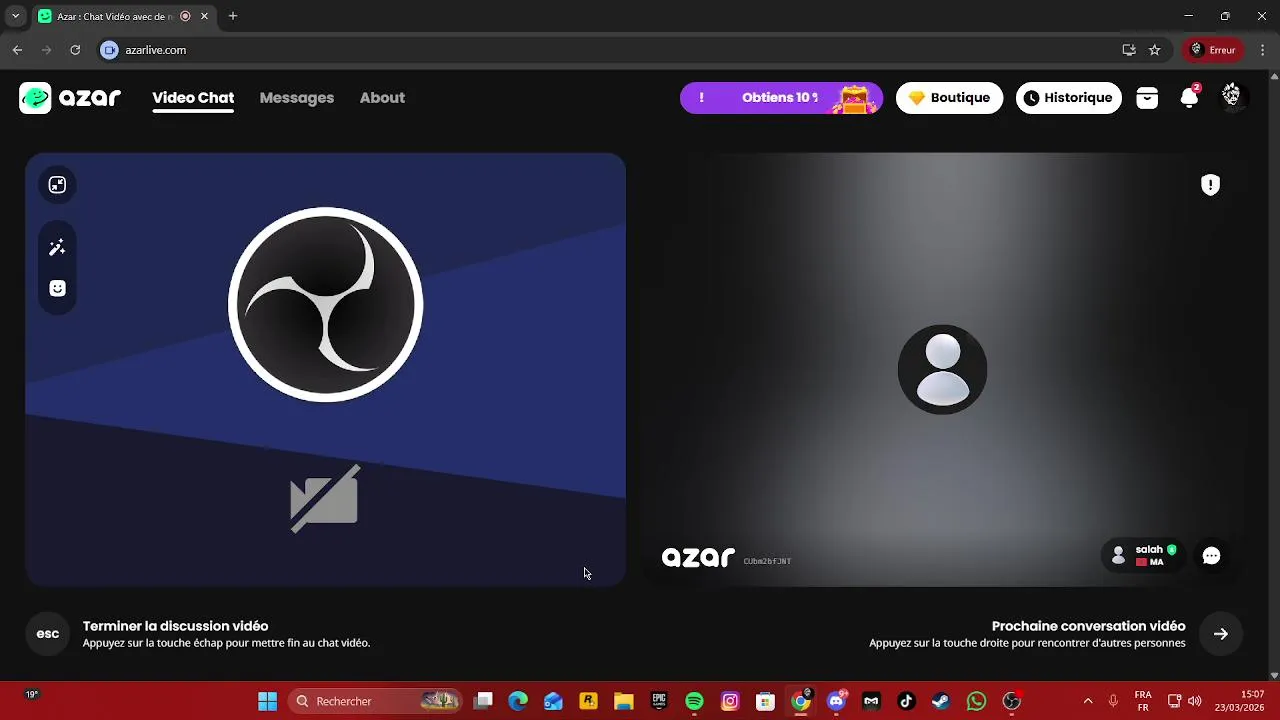Close the Azar browser tab
This screenshot has width=1280, height=720.
coord(205,16)
